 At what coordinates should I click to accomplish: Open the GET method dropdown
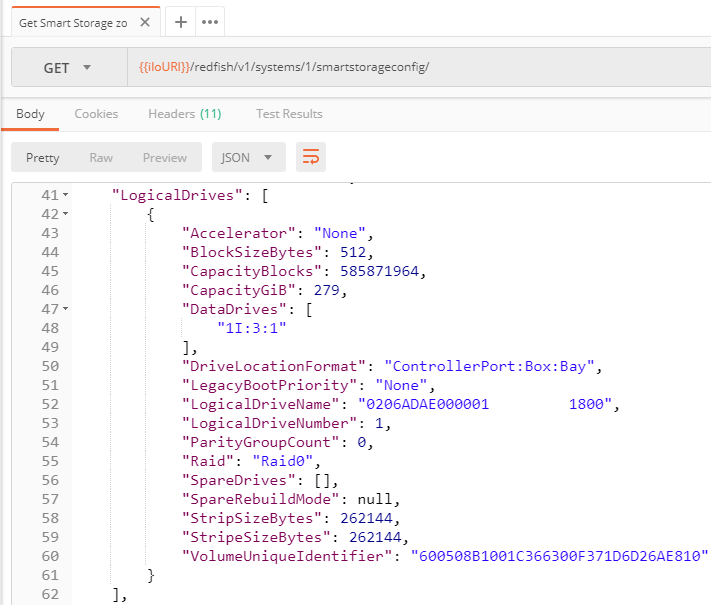point(69,68)
